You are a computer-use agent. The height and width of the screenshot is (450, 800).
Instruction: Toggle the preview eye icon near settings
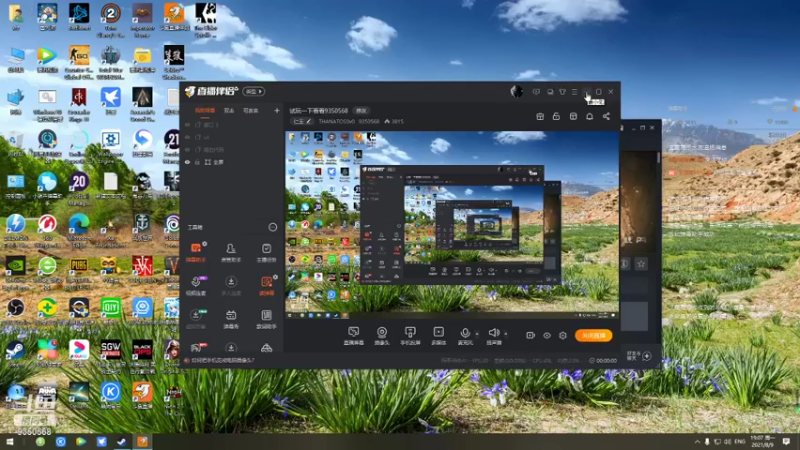[x=546, y=335]
